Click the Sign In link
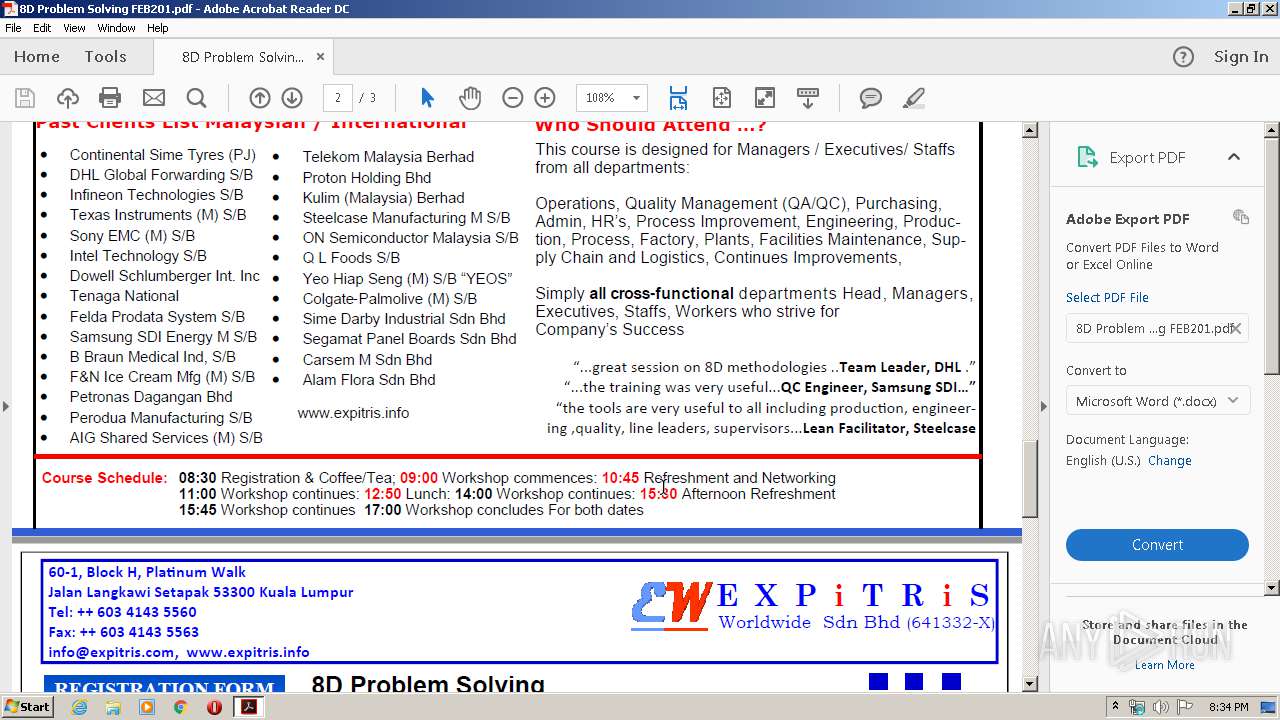This screenshot has width=1280, height=720. click(x=1241, y=57)
